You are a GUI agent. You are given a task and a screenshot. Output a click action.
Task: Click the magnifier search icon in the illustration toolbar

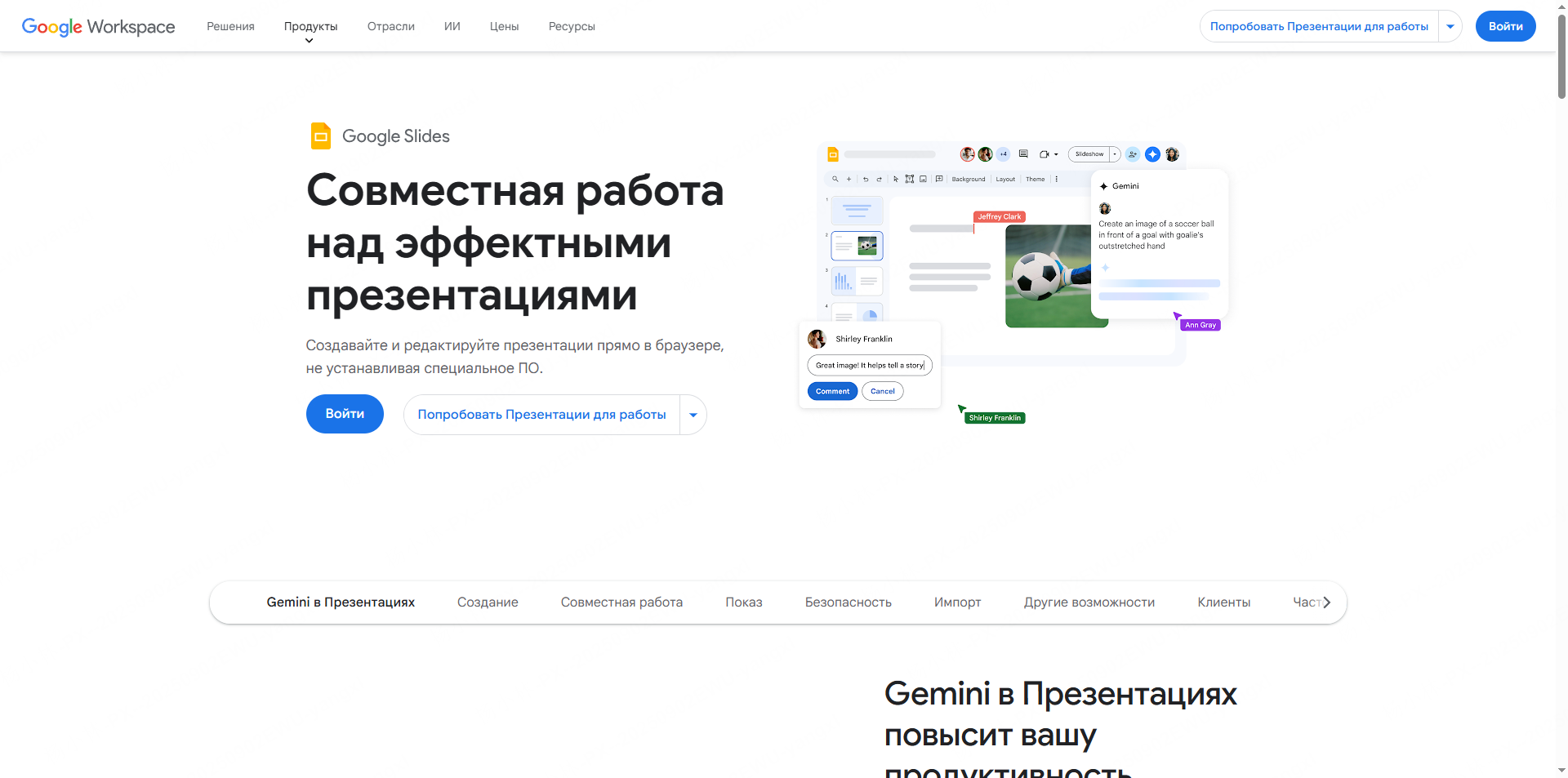click(x=835, y=179)
